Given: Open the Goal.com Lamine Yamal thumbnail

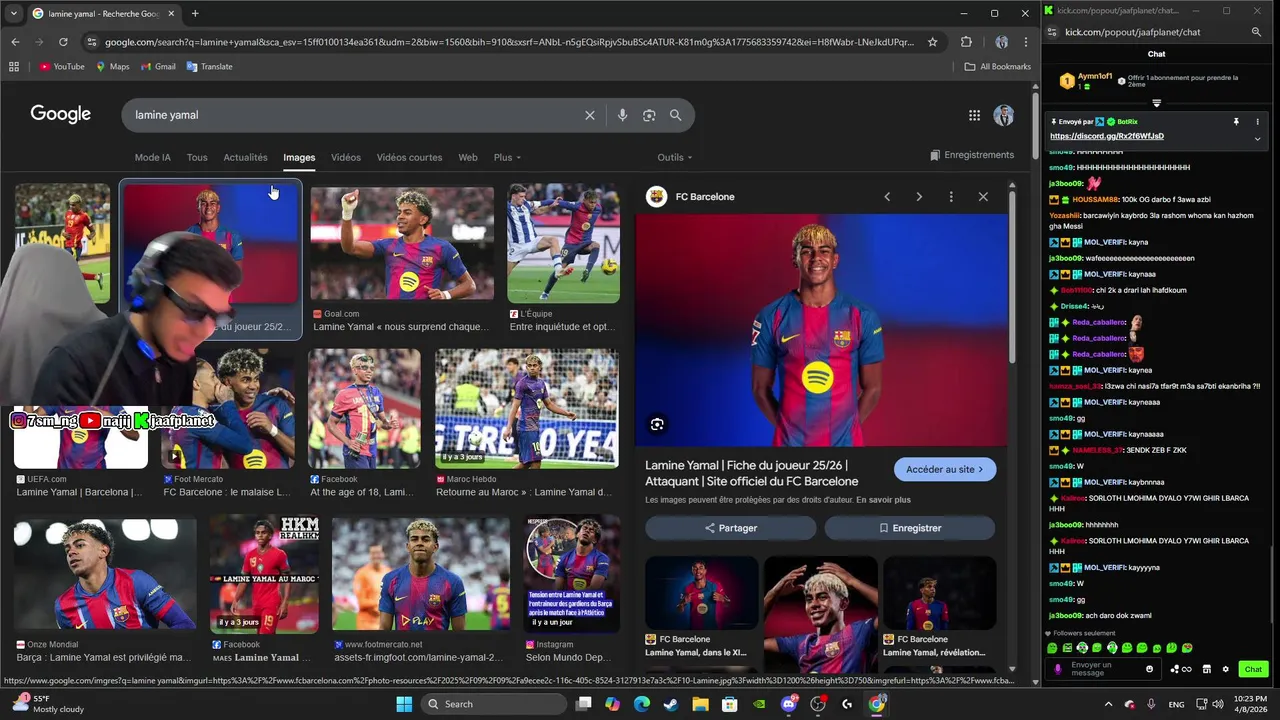Looking at the screenshot, I should pos(402,244).
